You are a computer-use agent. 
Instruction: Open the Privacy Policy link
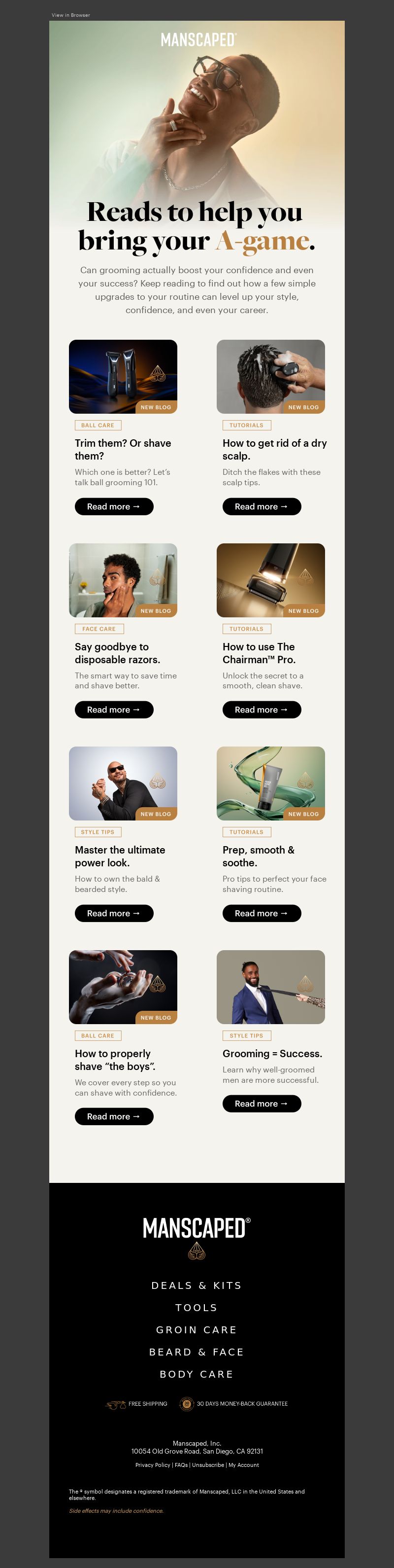coord(153,1464)
